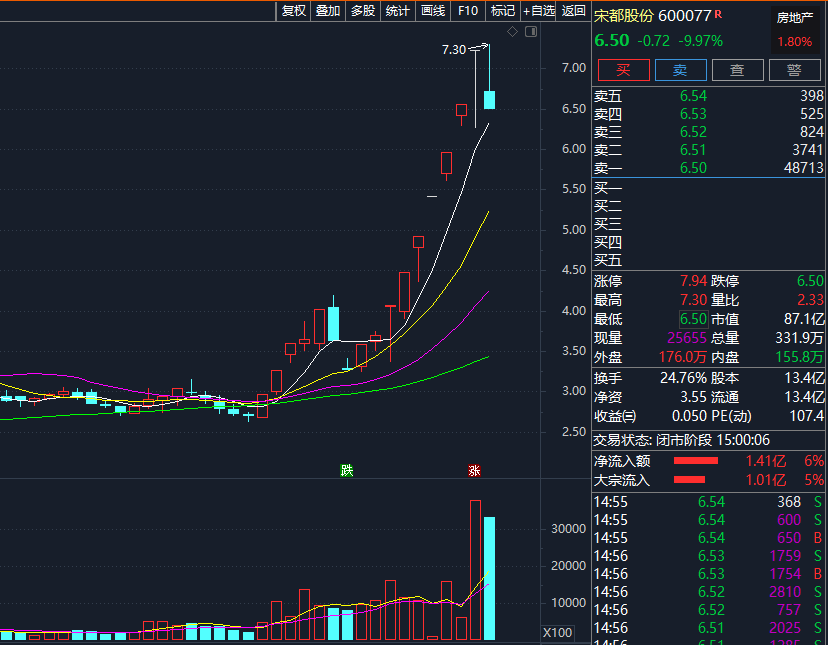Click the red R badge beside 600077
This screenshot has width=828, height=645.
pos(717,14)
